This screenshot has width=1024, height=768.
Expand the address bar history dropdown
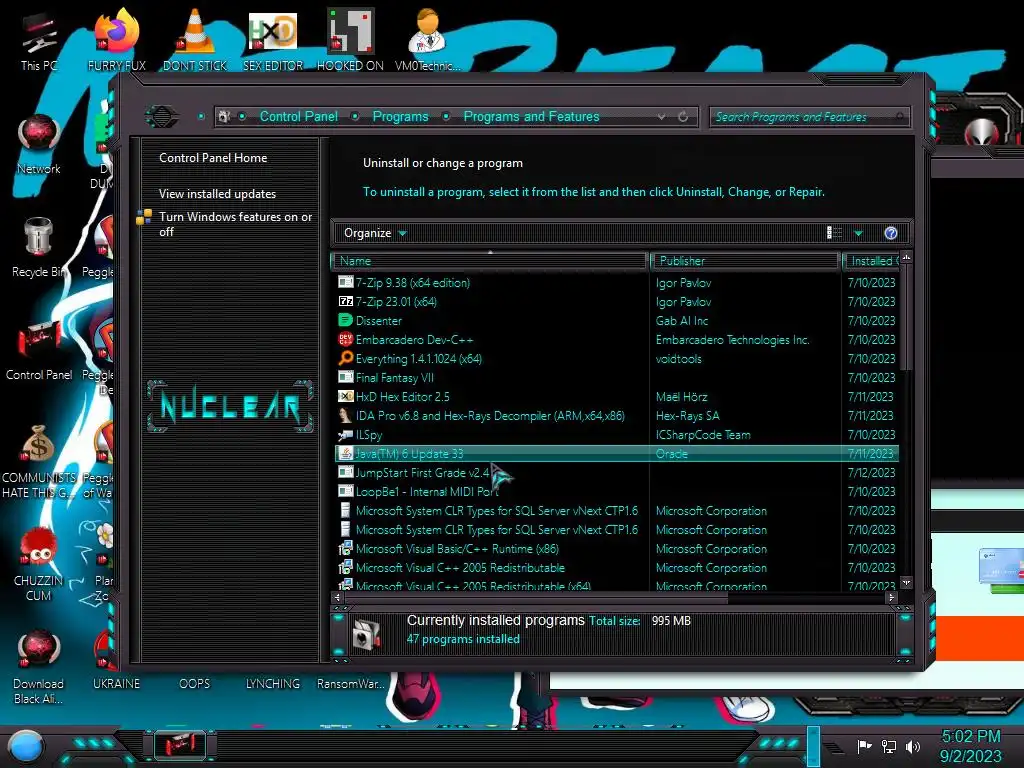click(x=662, y=117)
